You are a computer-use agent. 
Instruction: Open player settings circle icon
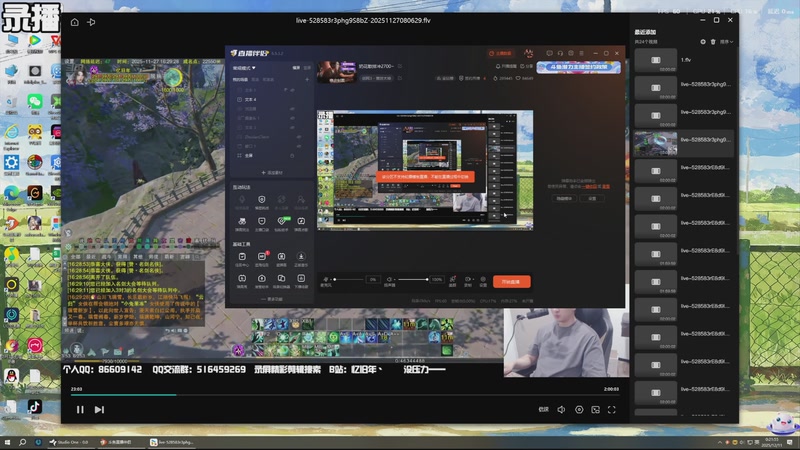579,410
